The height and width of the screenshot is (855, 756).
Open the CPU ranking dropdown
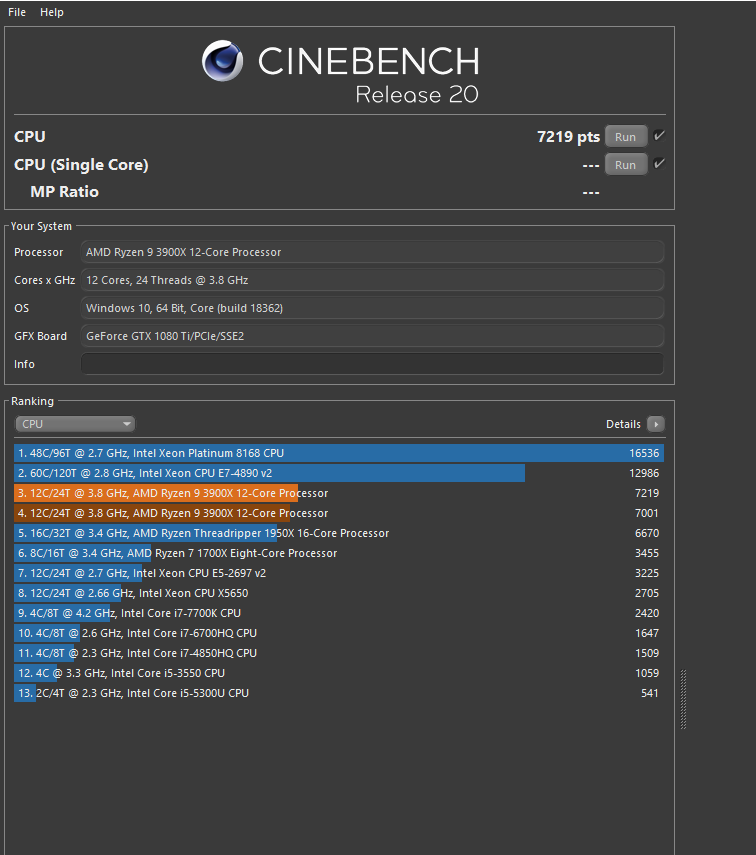coord(75,424)
